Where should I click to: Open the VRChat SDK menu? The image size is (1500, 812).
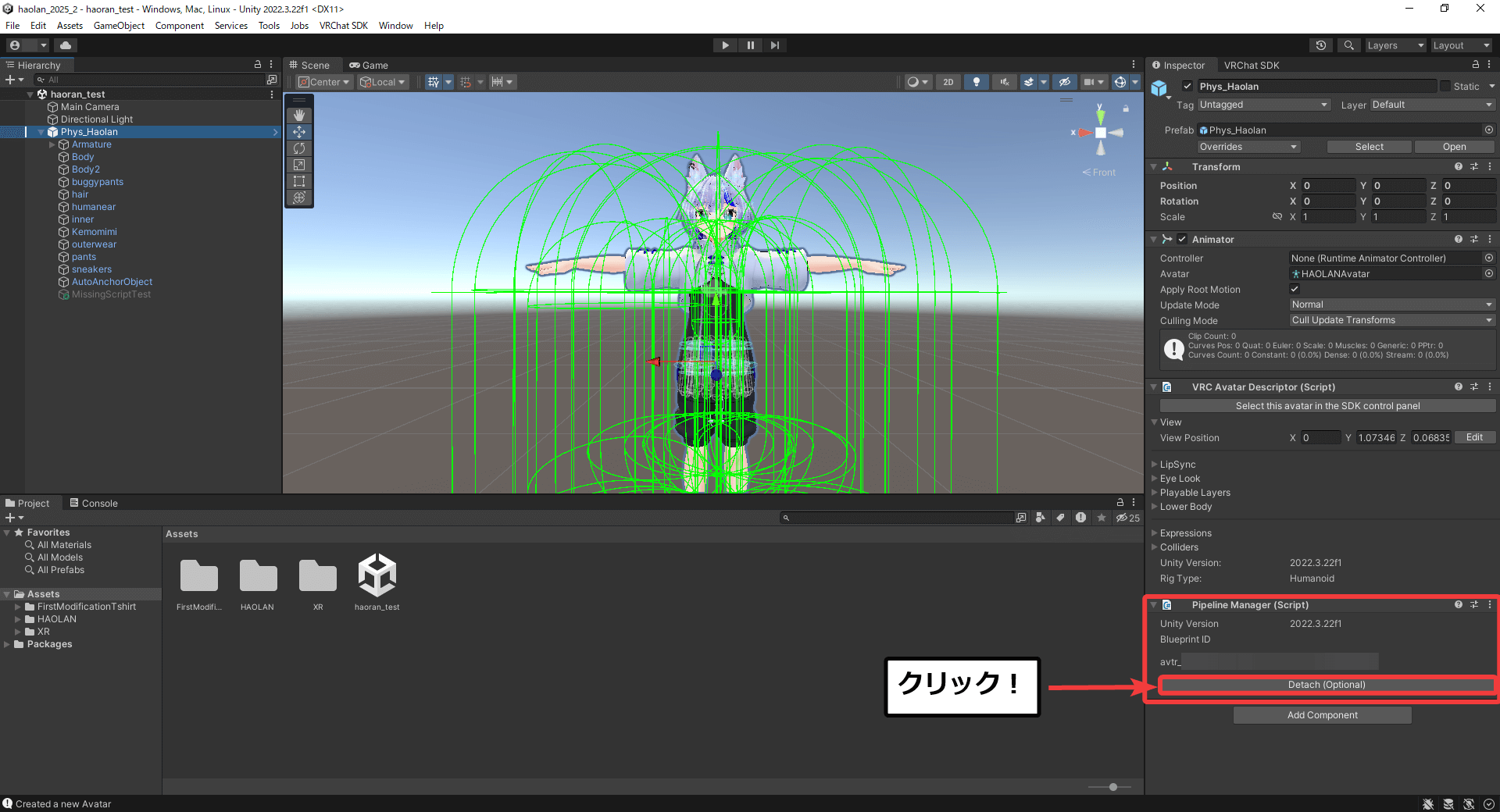(343, 26)
